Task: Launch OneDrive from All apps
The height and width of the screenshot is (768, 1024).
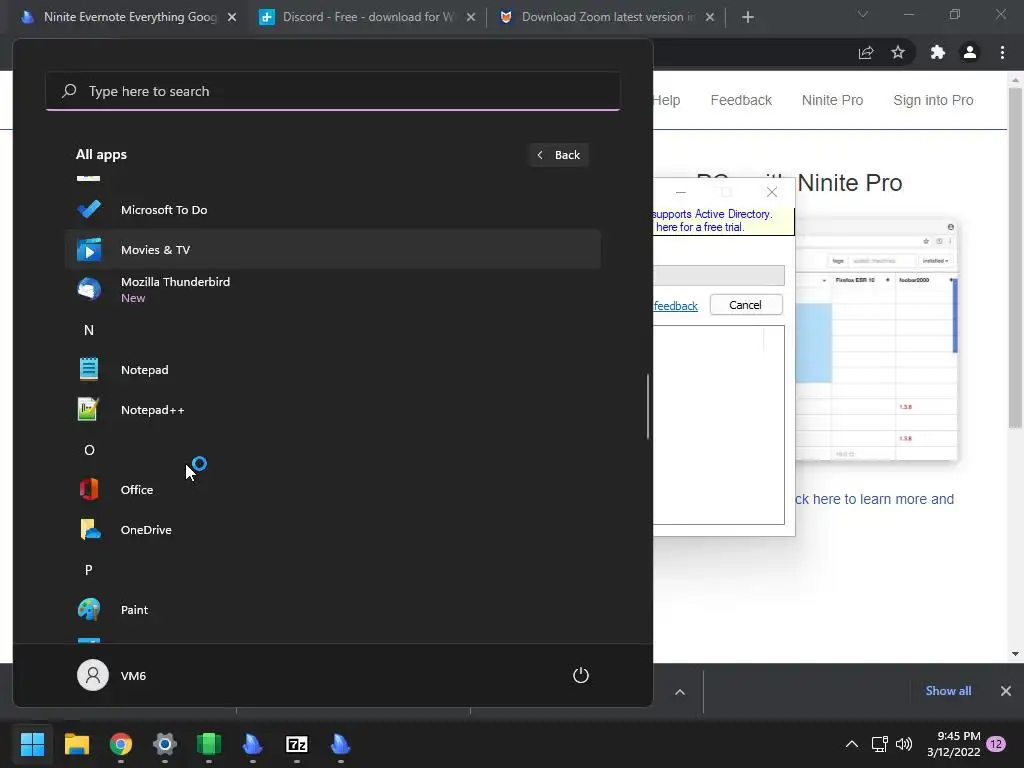Action: [332, 530]
